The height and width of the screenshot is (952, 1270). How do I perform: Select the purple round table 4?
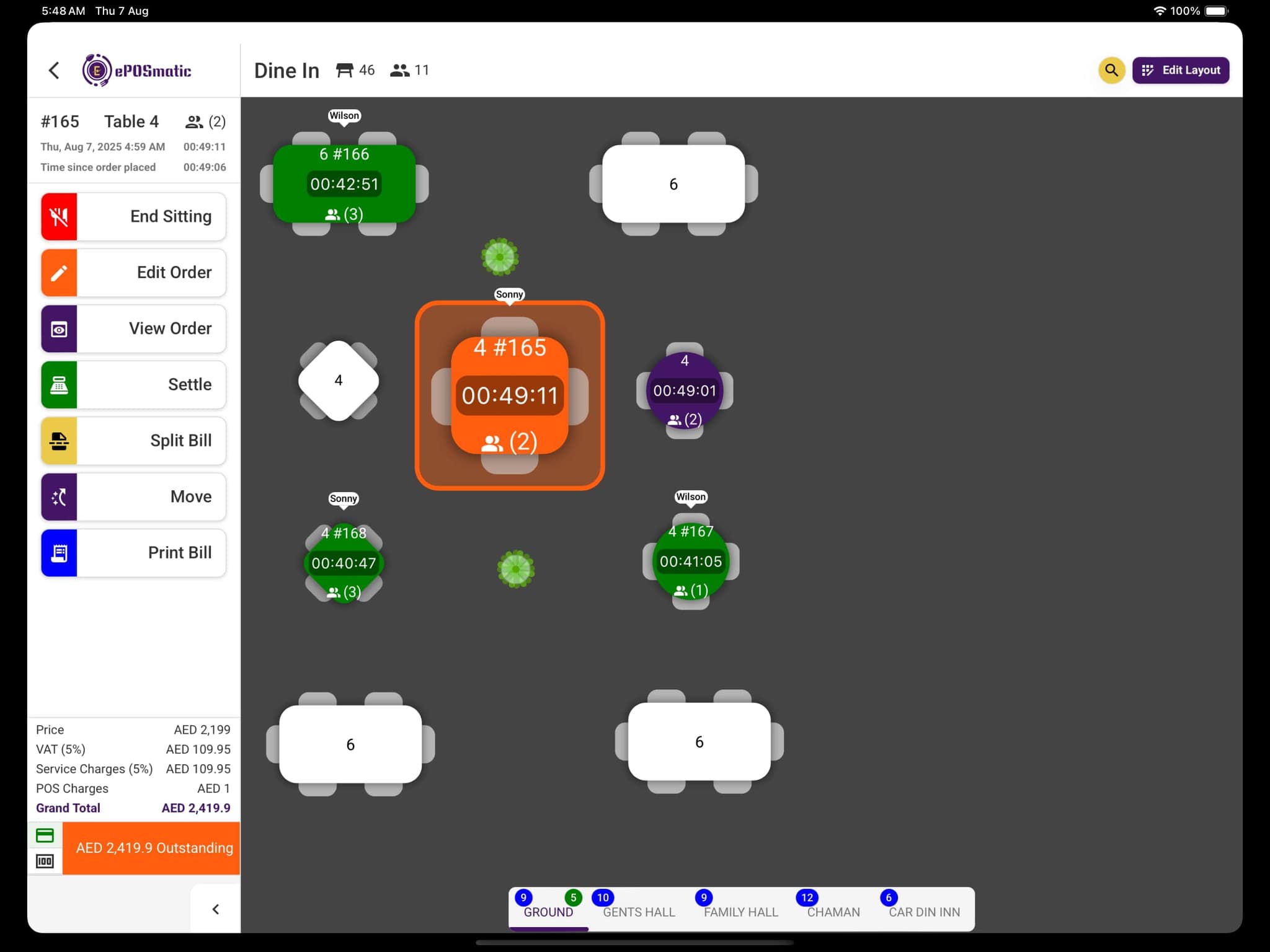point(685,390)
